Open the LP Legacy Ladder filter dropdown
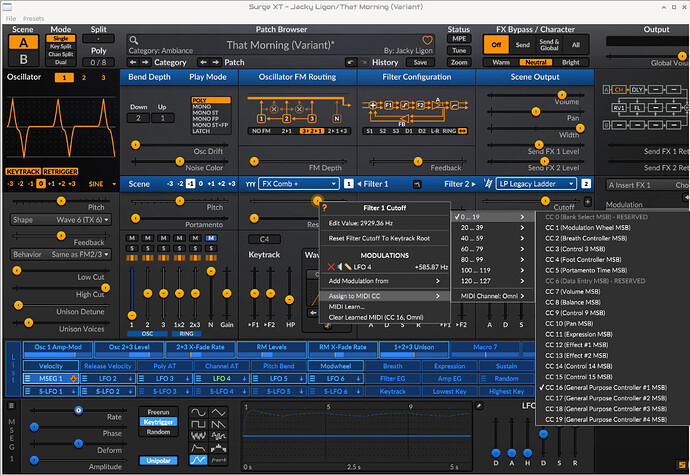 pos(536,184)
